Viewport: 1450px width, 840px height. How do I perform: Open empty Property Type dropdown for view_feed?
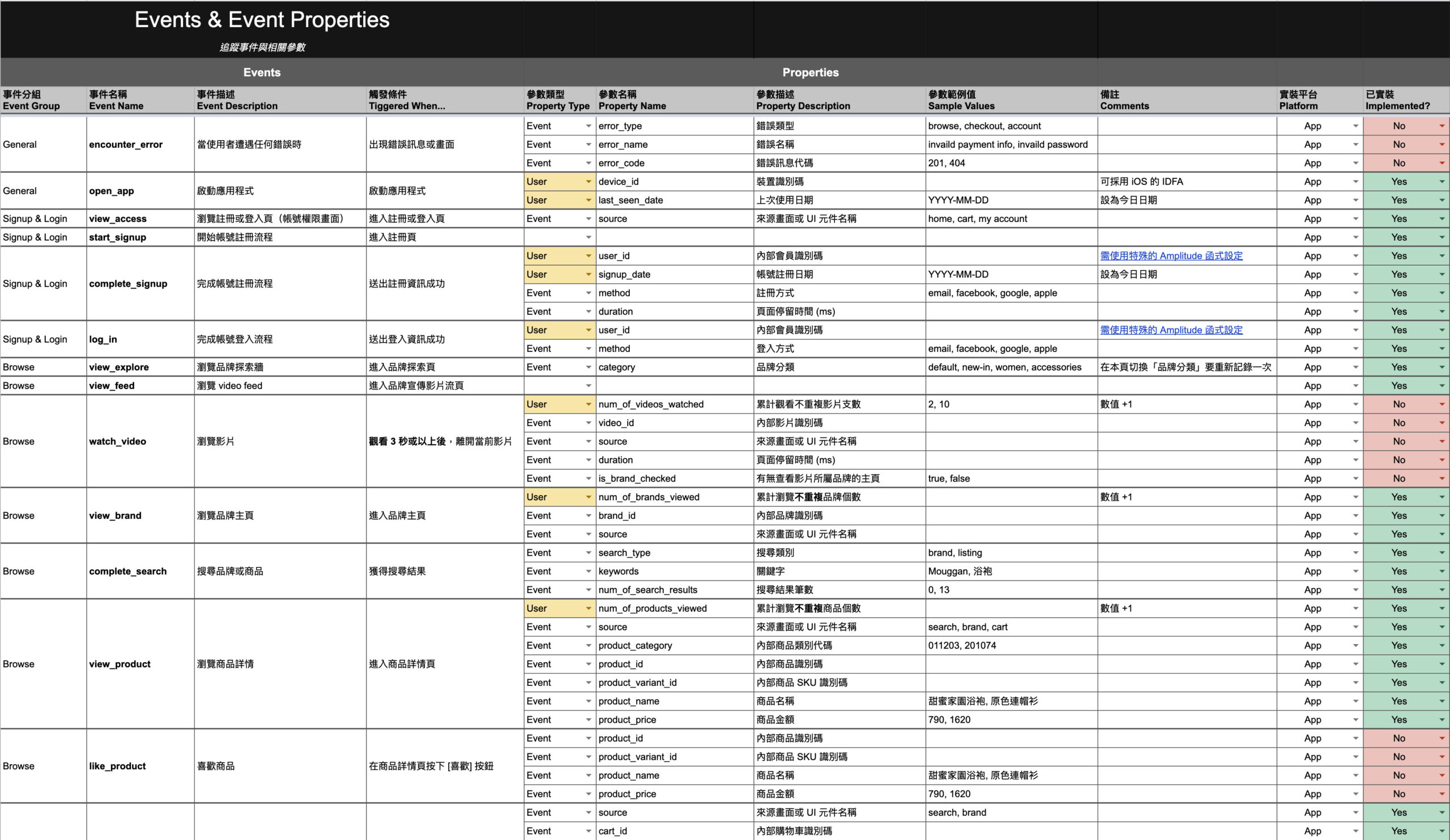tap(588, 386)
